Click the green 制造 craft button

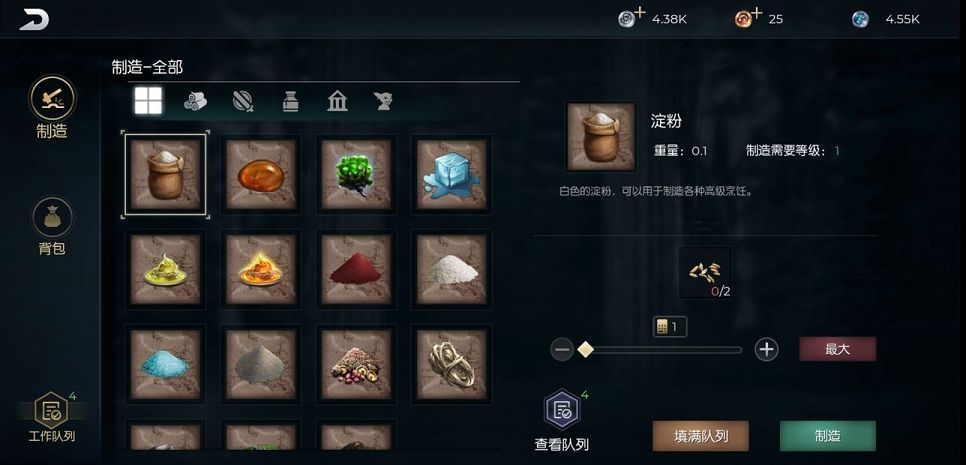(827, 436)
